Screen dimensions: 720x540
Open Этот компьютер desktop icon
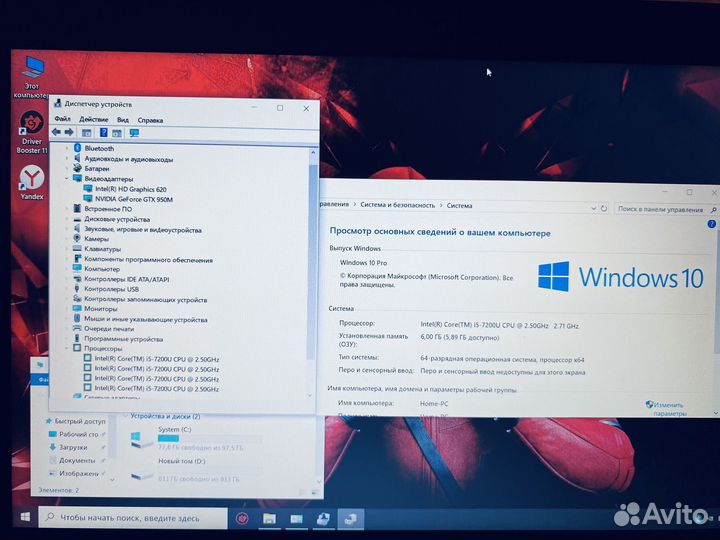click(x=32, y=77)
